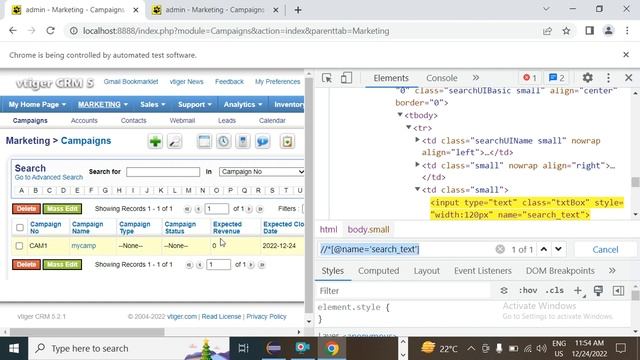Expand Sales menu dropdown
This screenshot has width=640, height=360.
(x=153, y=104)
